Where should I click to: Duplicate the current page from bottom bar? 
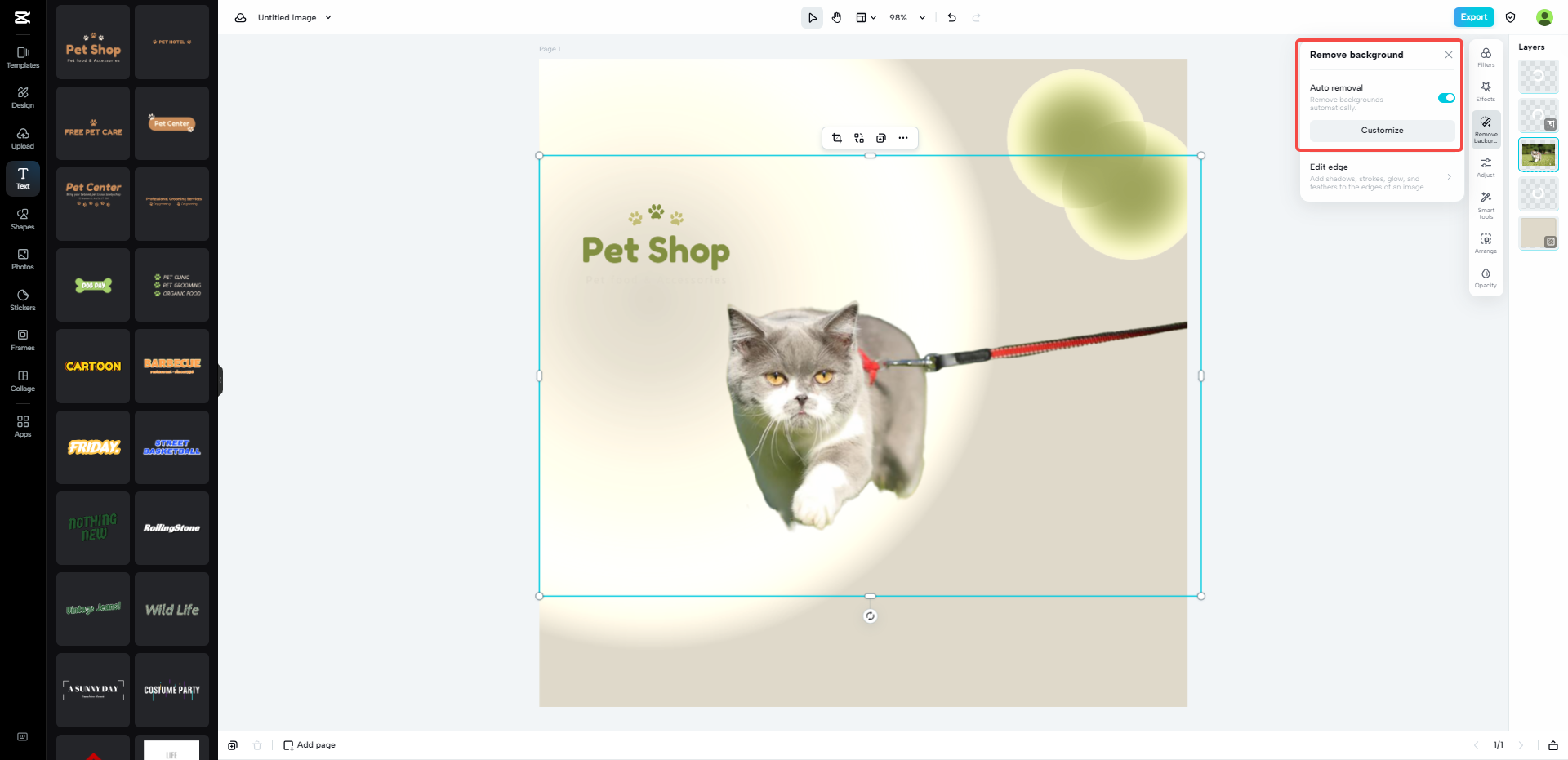click(233, 745)
